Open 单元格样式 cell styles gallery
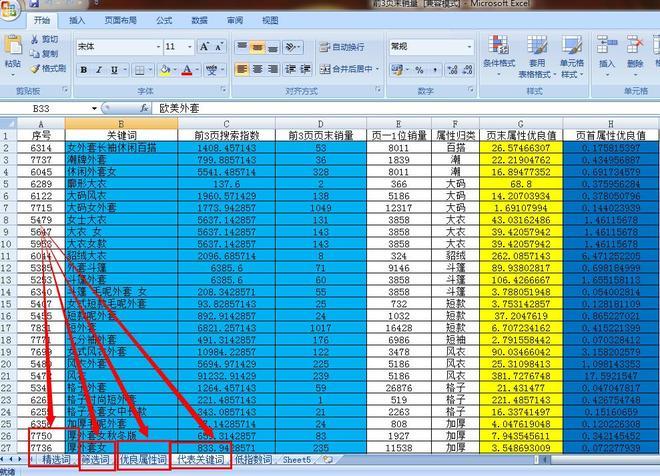660x476 pixels. pyautogui.click(x=572, y=56)
